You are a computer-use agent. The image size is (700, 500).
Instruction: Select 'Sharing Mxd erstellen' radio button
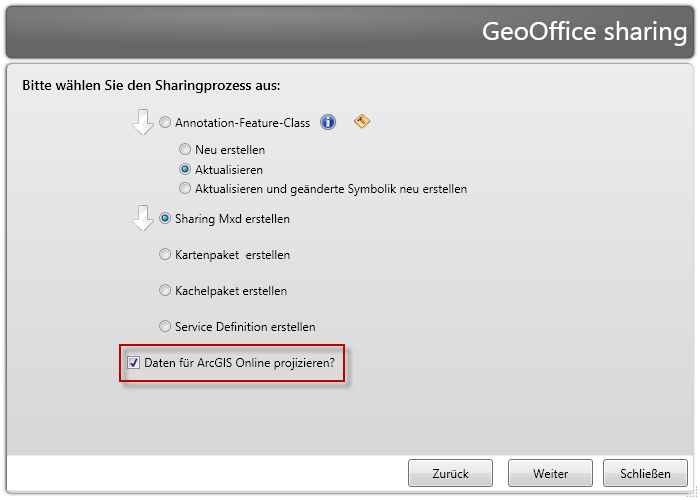click(165, 218)
